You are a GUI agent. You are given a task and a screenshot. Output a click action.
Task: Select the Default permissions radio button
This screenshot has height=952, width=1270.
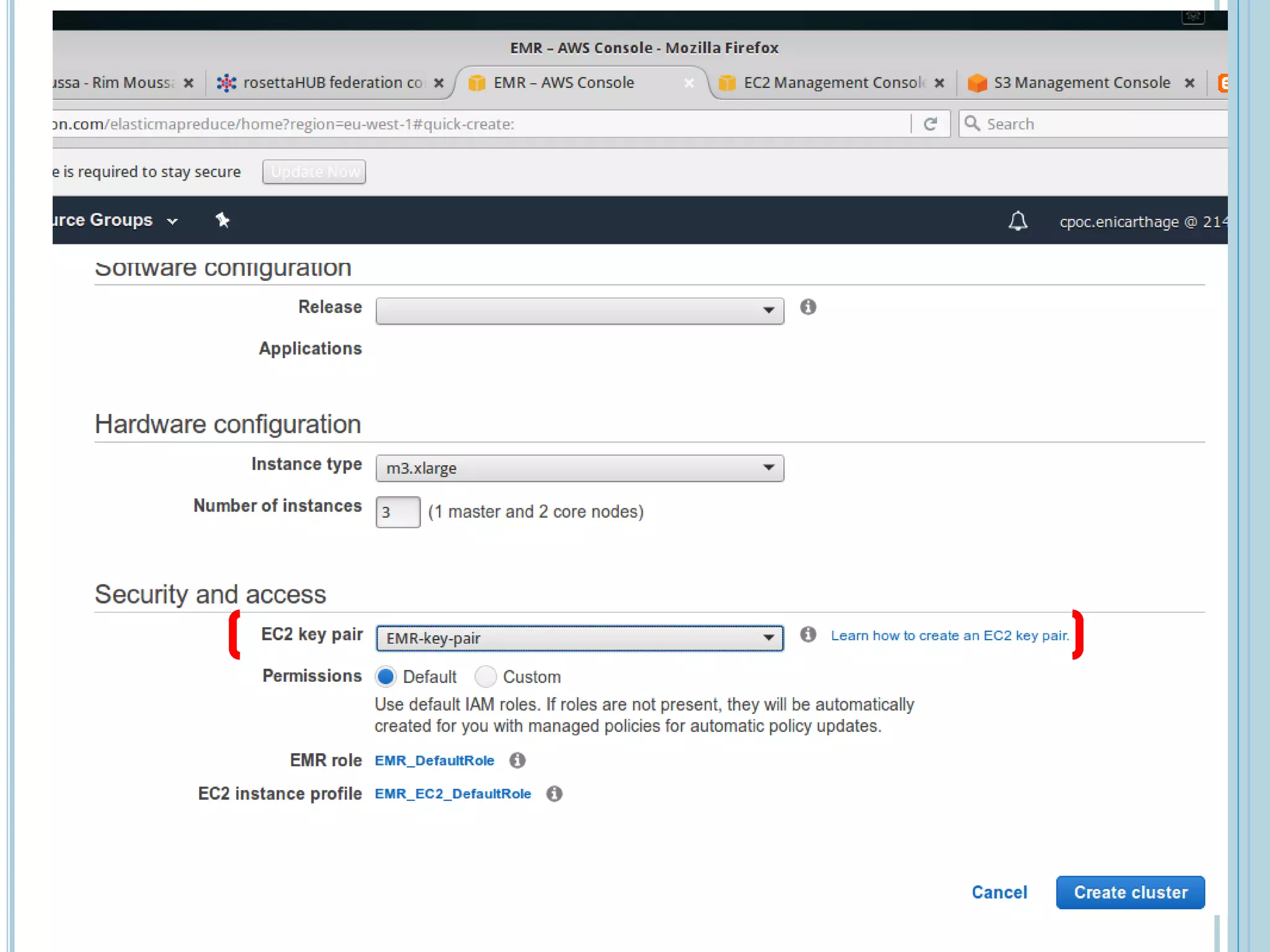(x=386, y=676)
